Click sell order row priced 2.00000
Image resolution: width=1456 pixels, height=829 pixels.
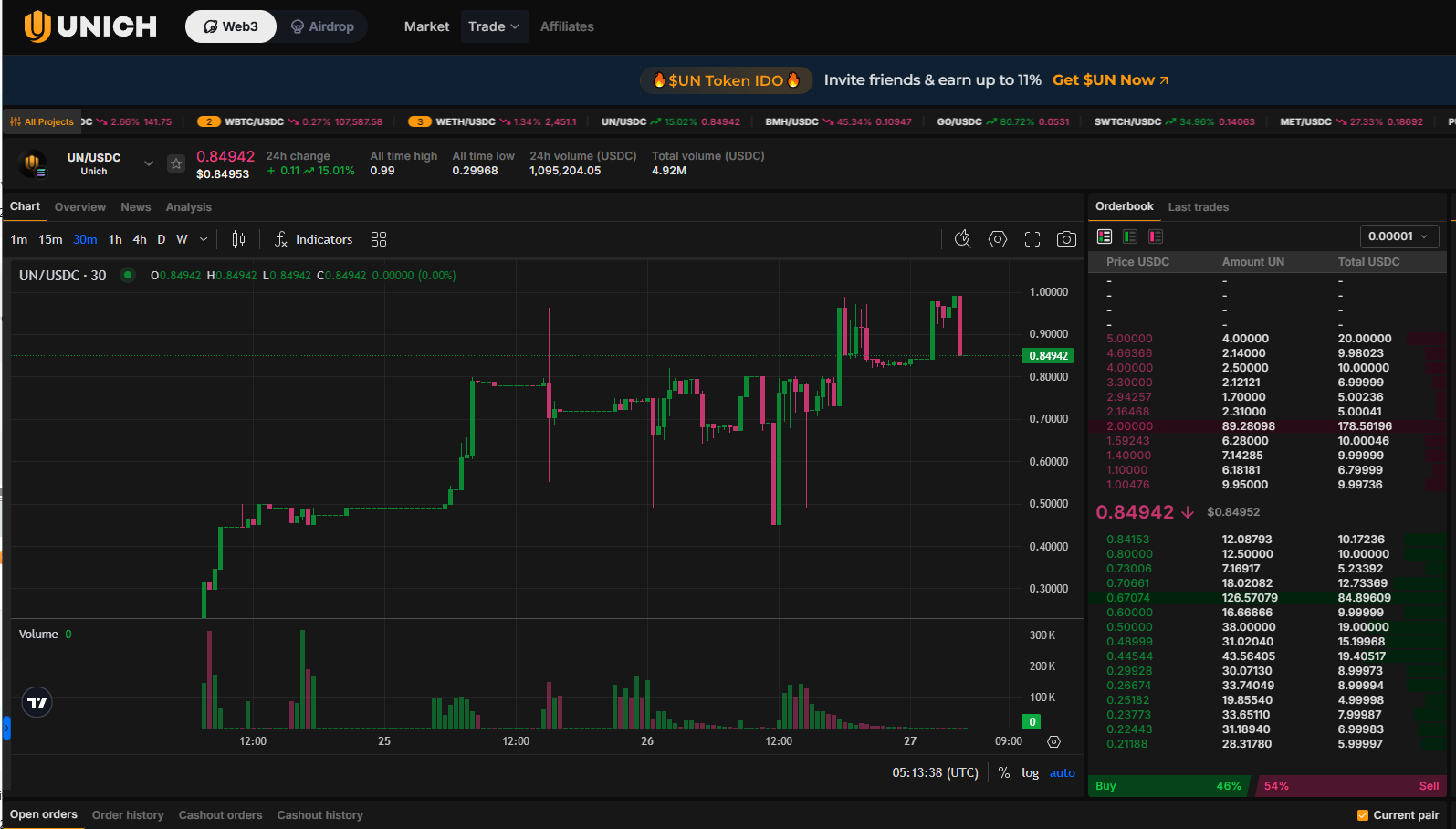[x=1267, y=426]
